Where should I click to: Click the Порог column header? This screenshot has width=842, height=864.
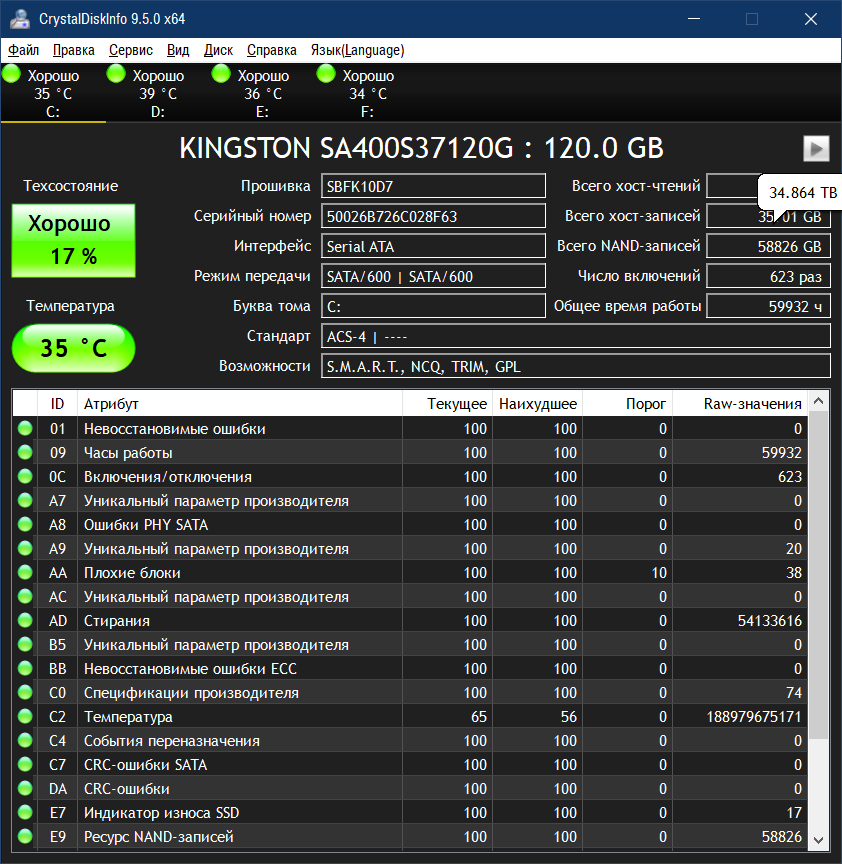point(627,404)
